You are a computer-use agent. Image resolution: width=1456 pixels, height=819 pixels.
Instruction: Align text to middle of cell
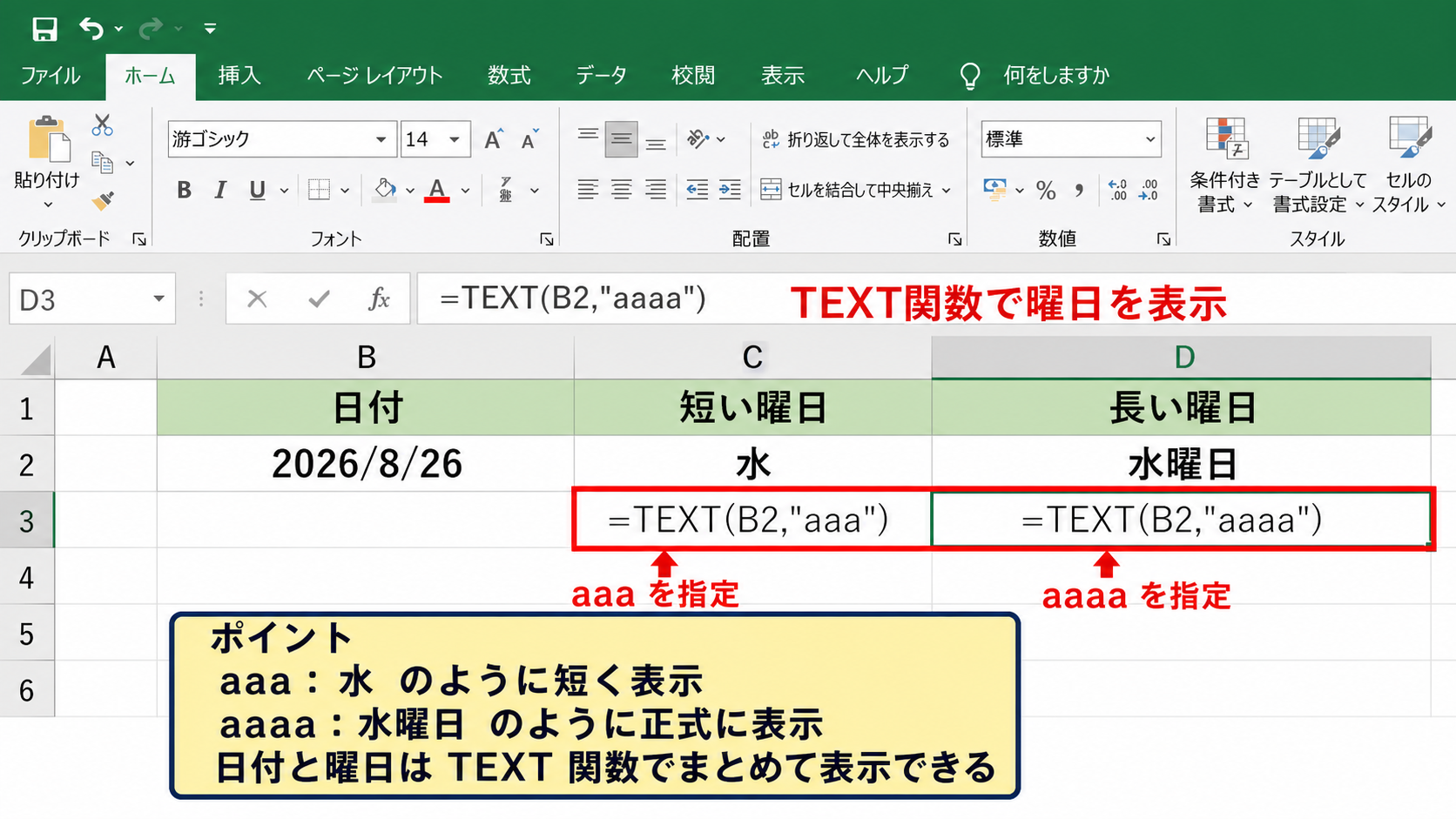621,139
